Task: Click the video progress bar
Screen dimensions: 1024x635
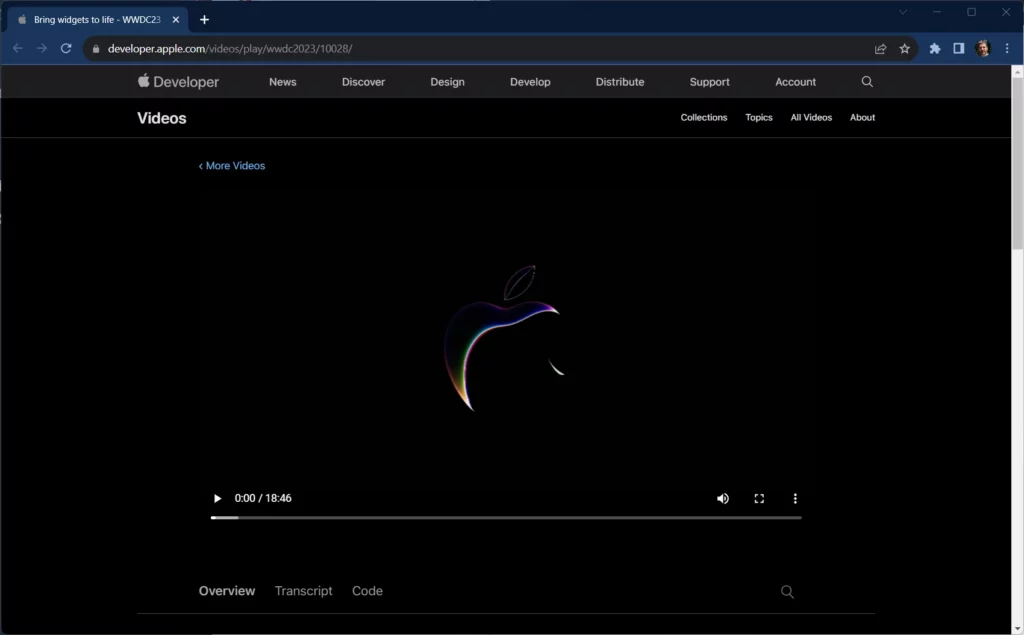Action: (x=506, y=517)
